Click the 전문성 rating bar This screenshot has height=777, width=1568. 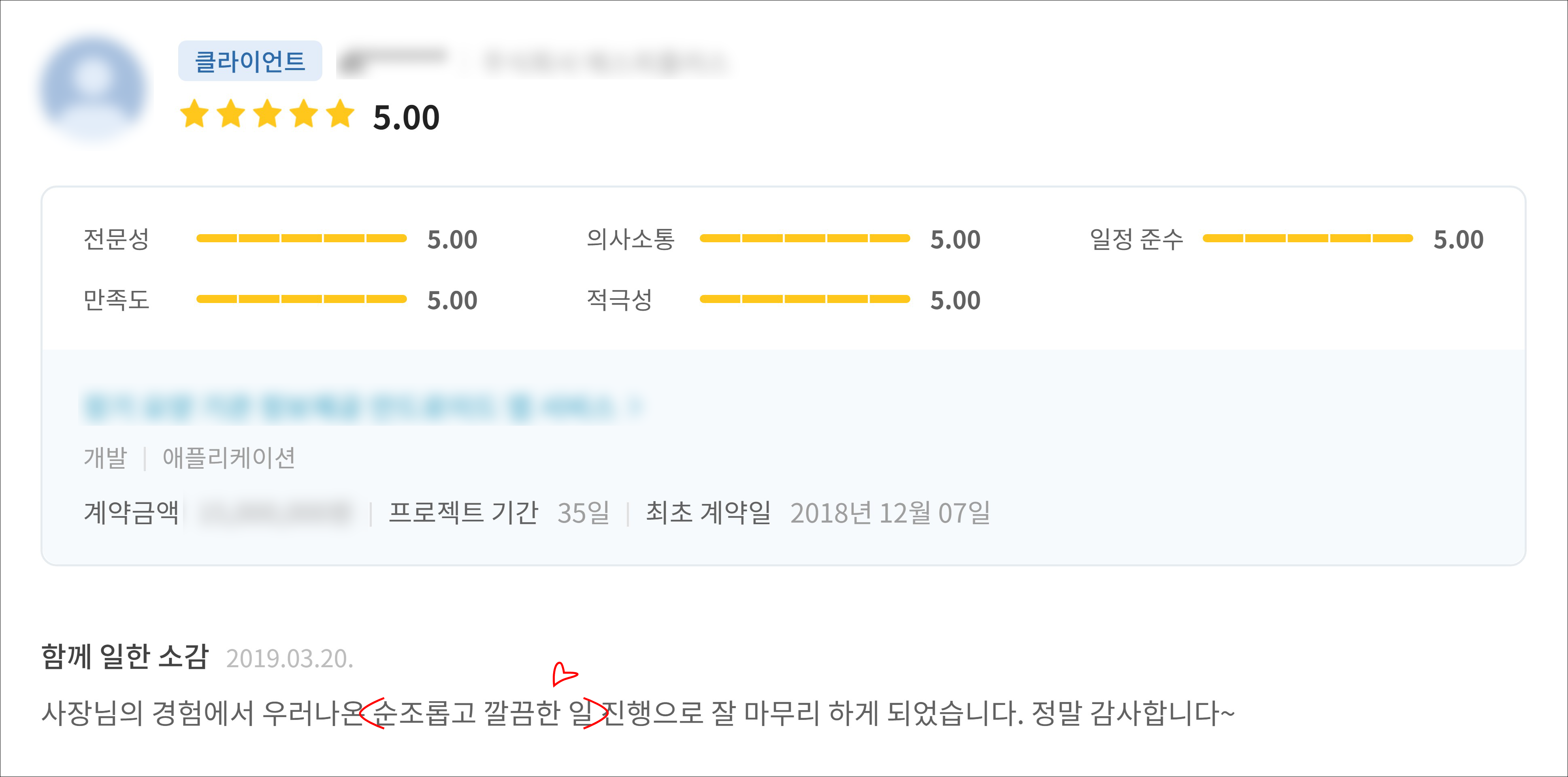tap(301, 238)
